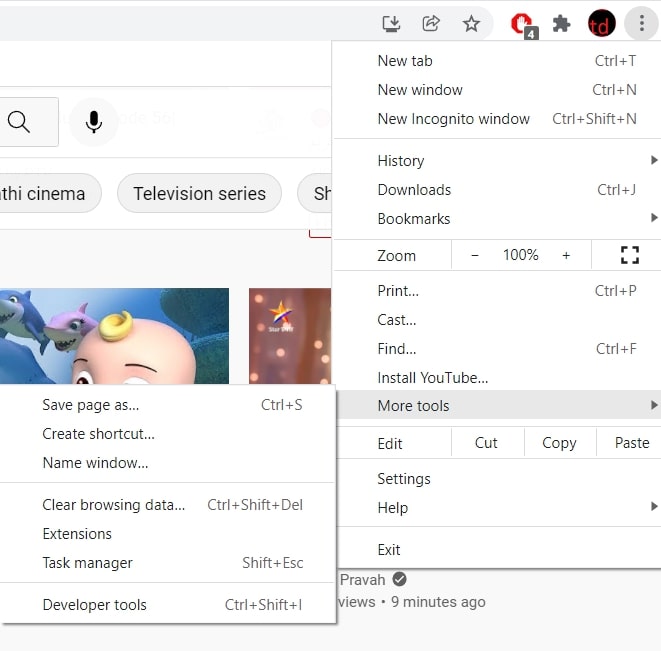Choose Save page as... in submenu
Viewport: 661px width, 651px height.
point(167,405)
